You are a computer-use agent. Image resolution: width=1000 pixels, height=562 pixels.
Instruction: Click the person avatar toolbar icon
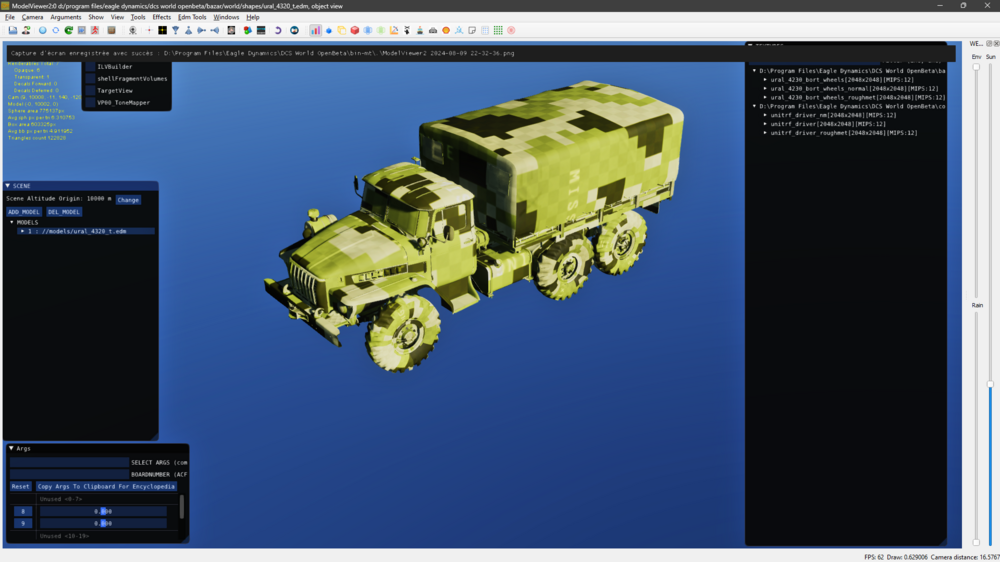(26, 30)
